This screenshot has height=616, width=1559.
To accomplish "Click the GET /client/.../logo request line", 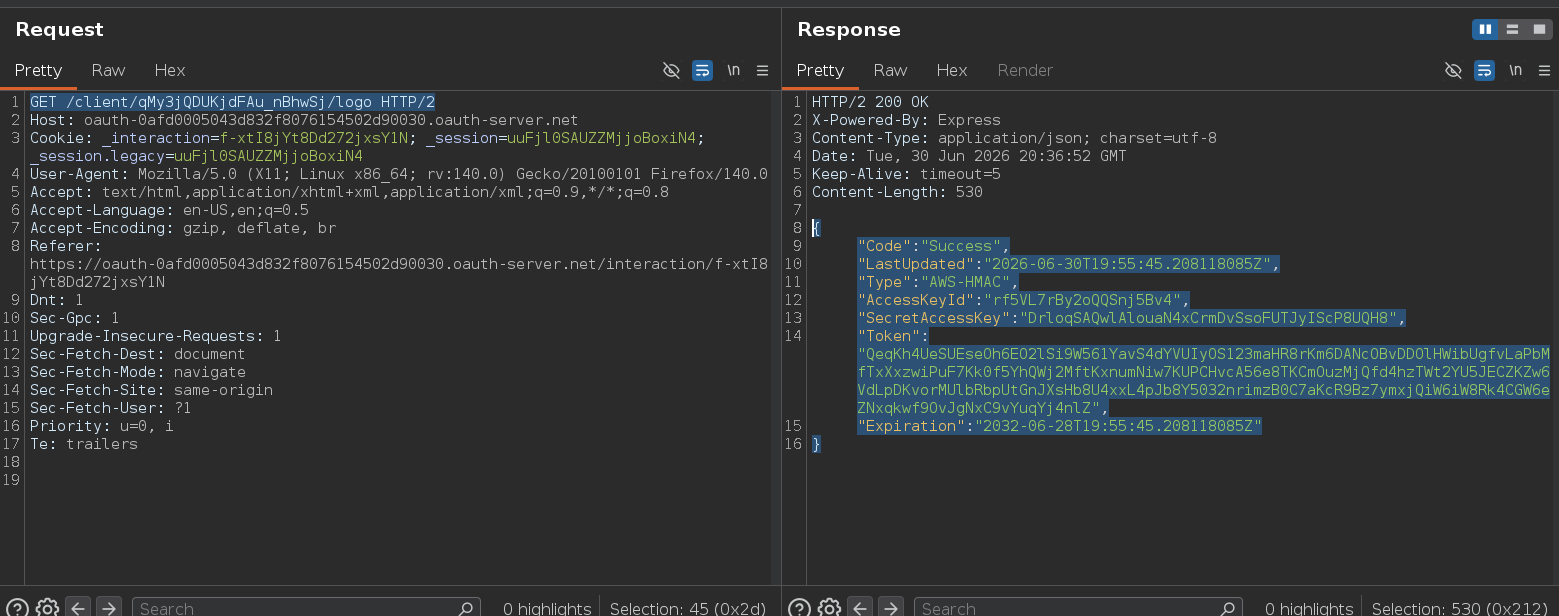I will pos(232,102).
